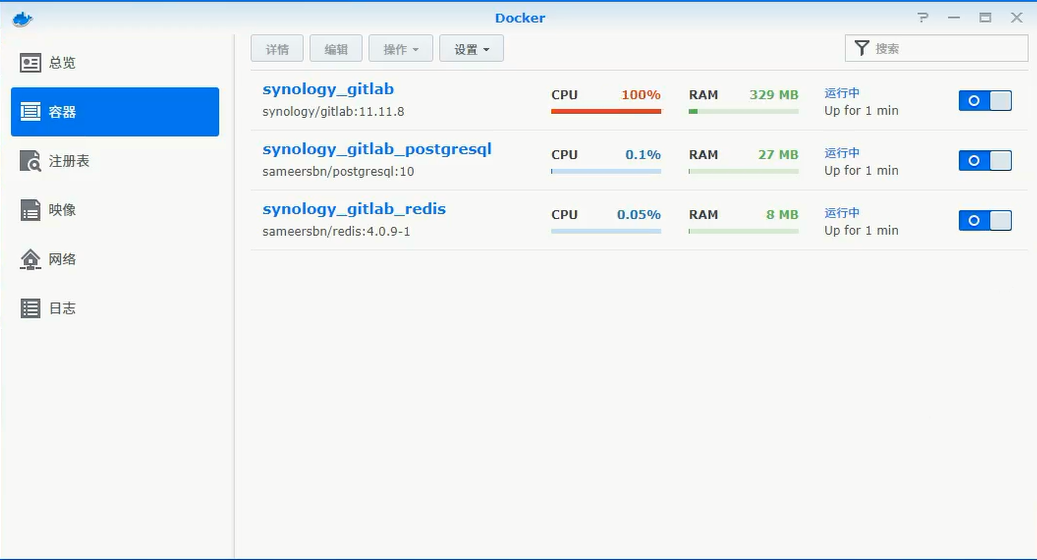Click the 日志 log list icon
Image resolution: width=1037 pixels, height=560 pixels.
(30, 308)
